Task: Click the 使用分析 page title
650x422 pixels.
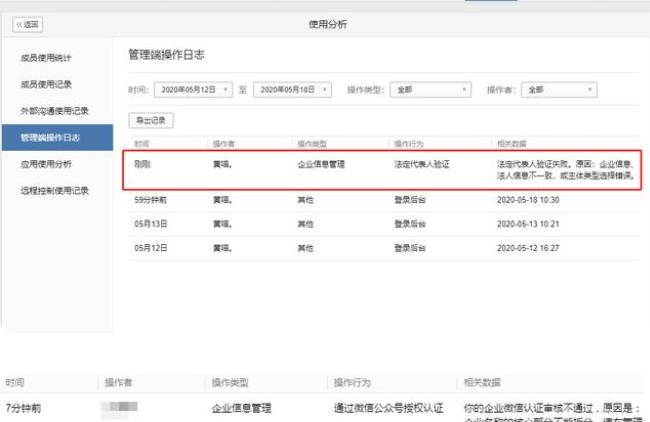Action: point(327,24)
